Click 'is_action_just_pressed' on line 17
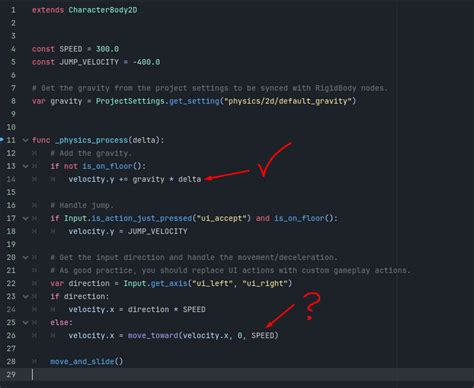Viewport: 474px width, 388px height. coord(142,218)
